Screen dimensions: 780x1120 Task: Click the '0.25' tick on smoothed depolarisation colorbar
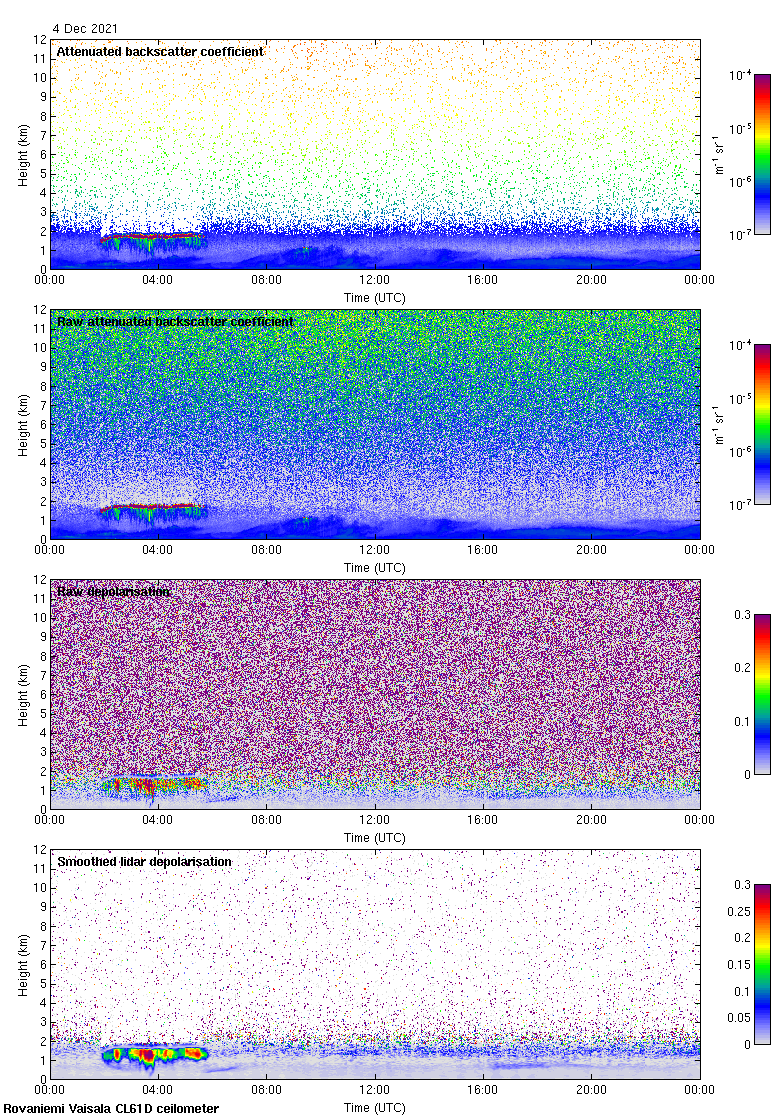point(739,911)
